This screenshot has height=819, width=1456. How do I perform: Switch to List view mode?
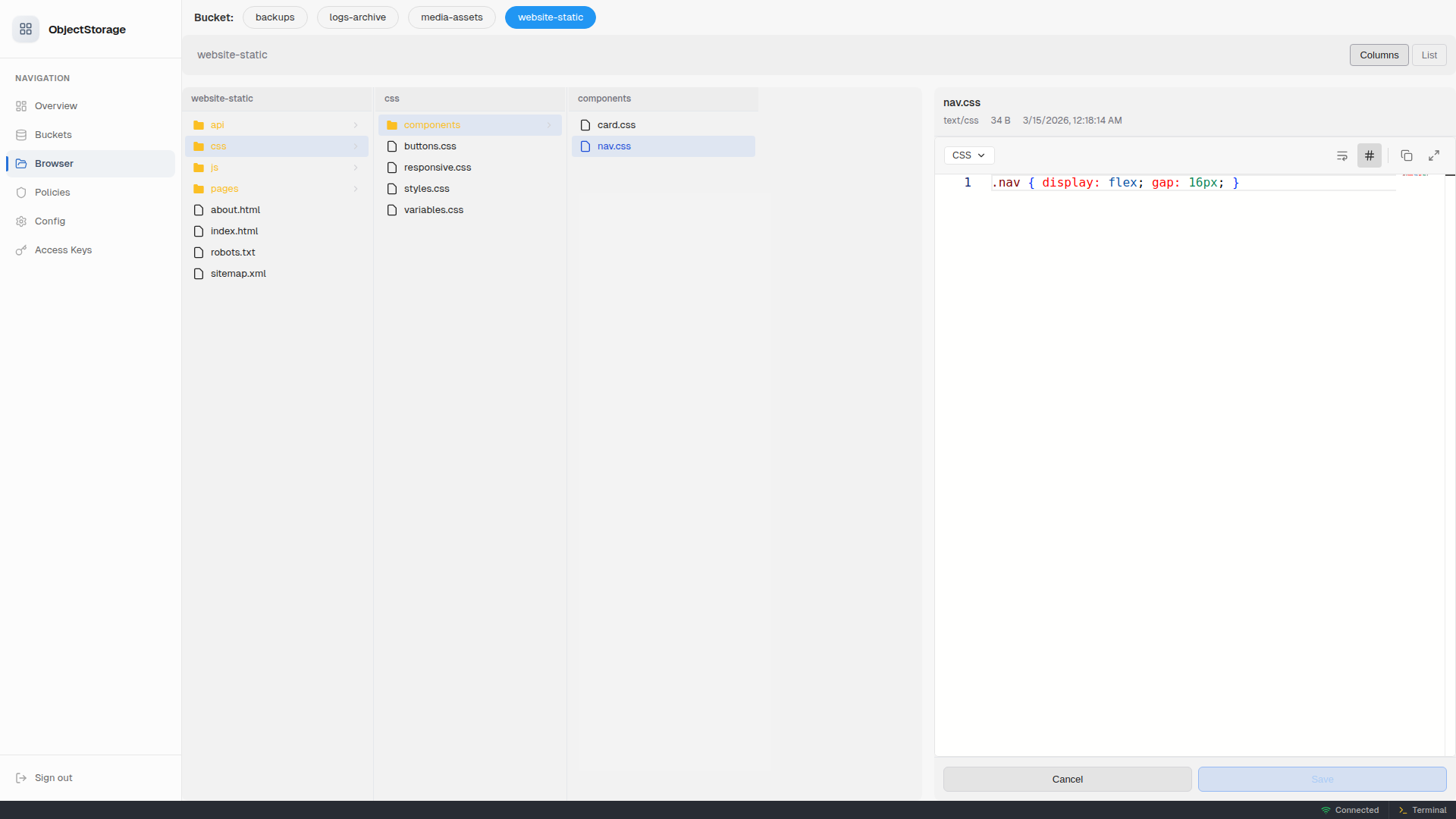(x=1429, y=55)
